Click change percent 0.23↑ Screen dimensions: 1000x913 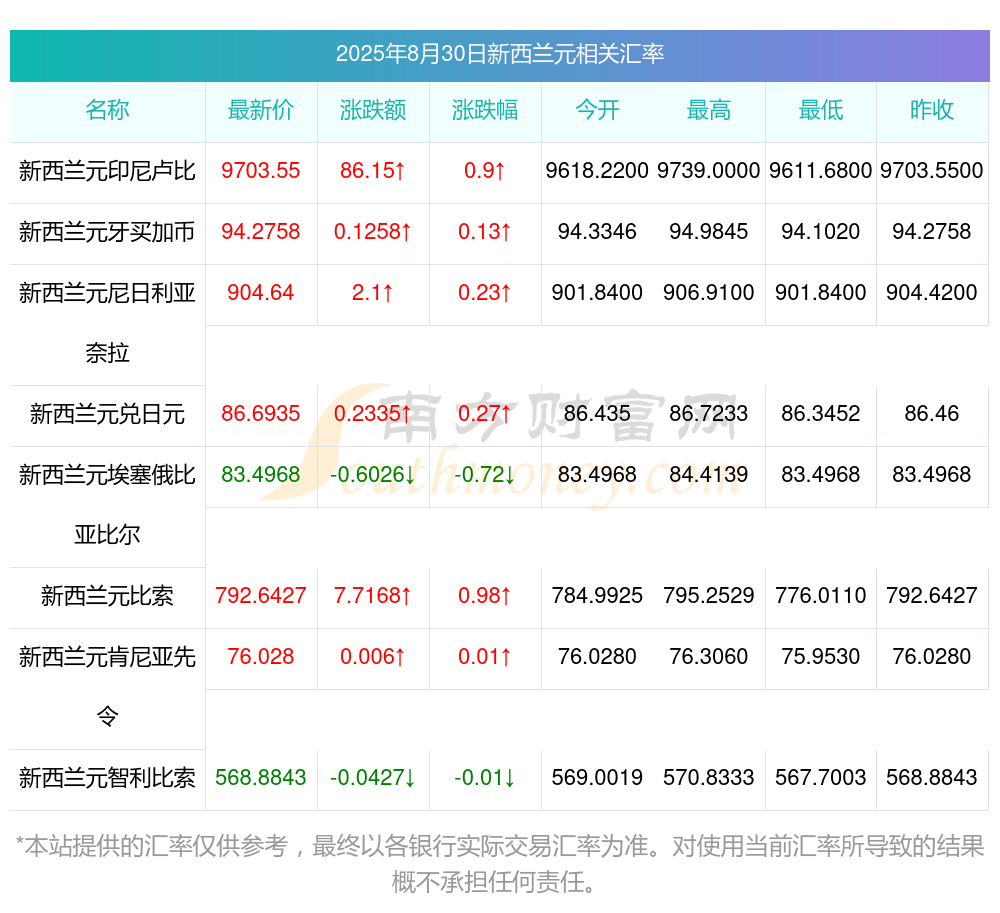click(485, 293)
